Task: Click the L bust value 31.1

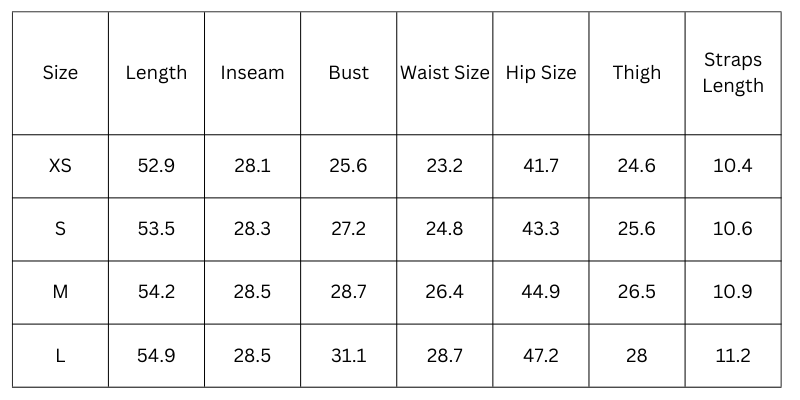Action: pos(348,355)
